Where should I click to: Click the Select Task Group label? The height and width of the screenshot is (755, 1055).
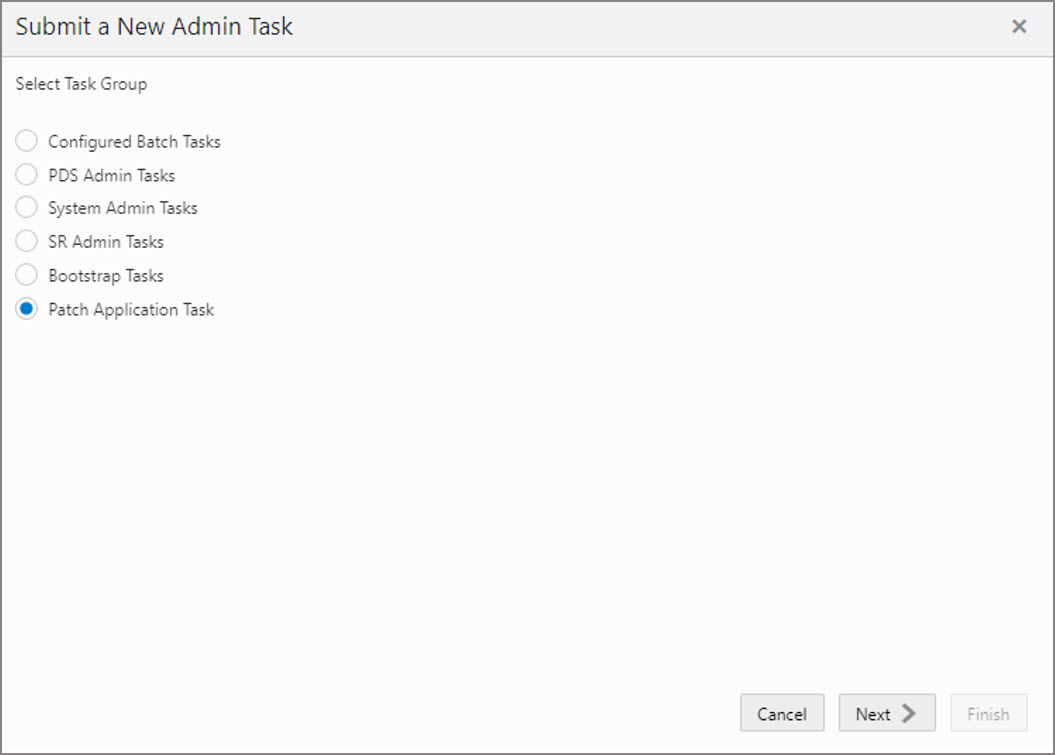81,84
